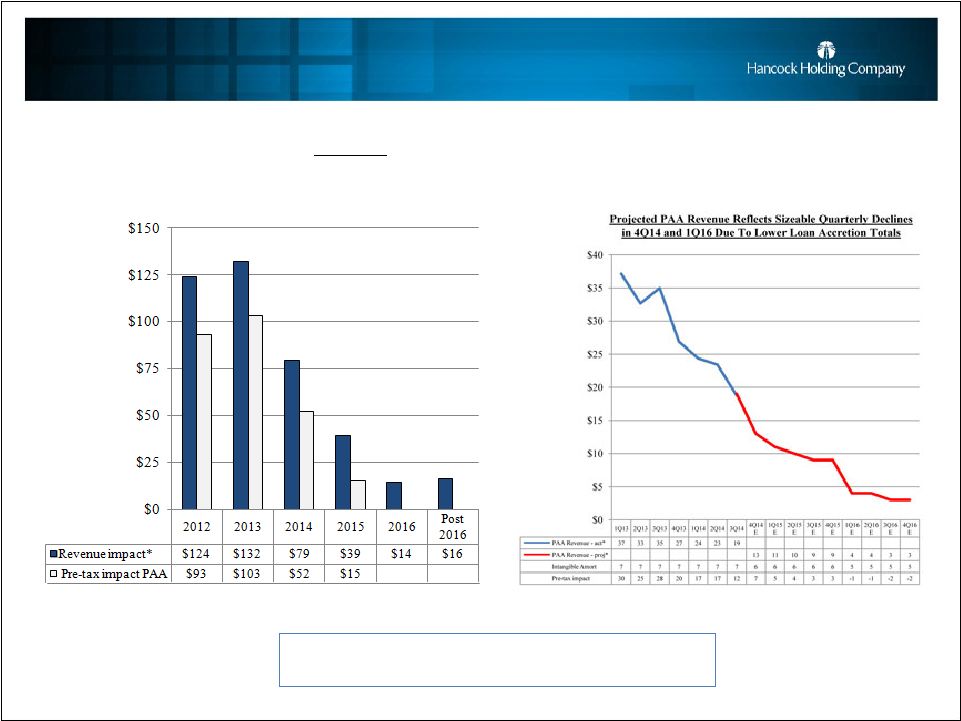Select the Revenue impact legend color square
961x721 pixels.
tap(53, 553)
